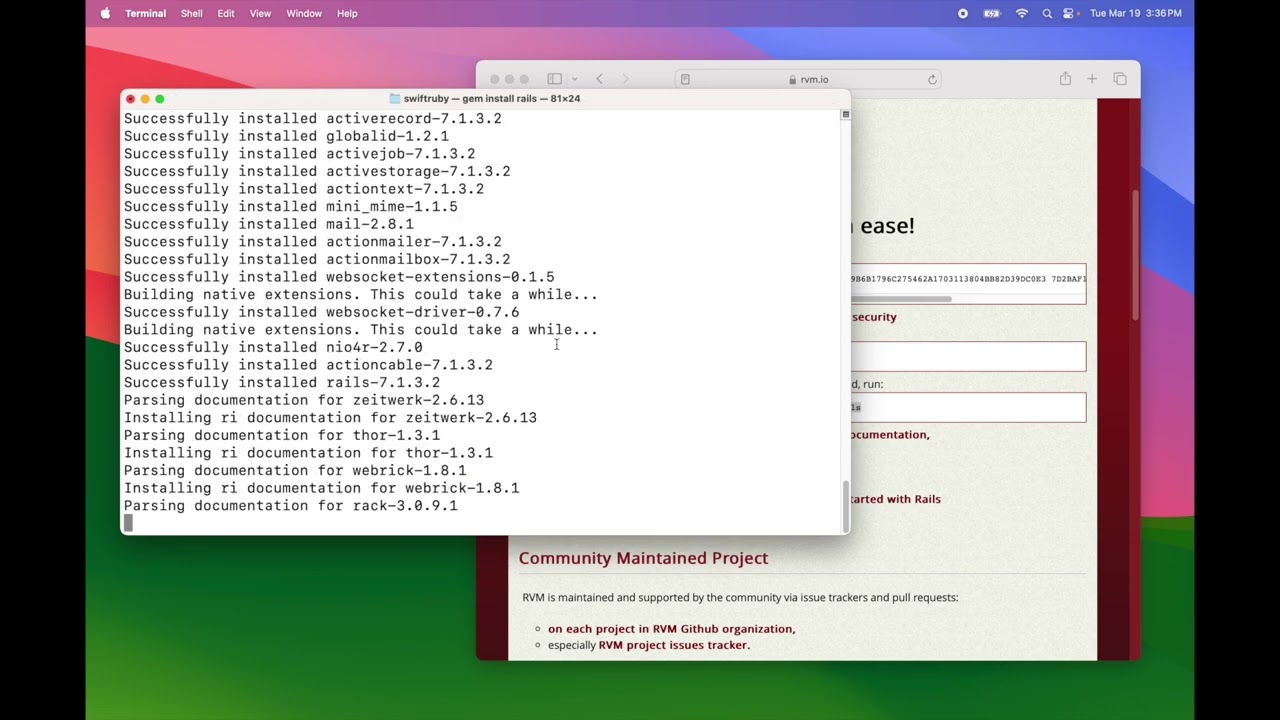Click Safari page vertical scrollbar
Viewport: 1280px width, 720px height.
(x=1135, y=255)
